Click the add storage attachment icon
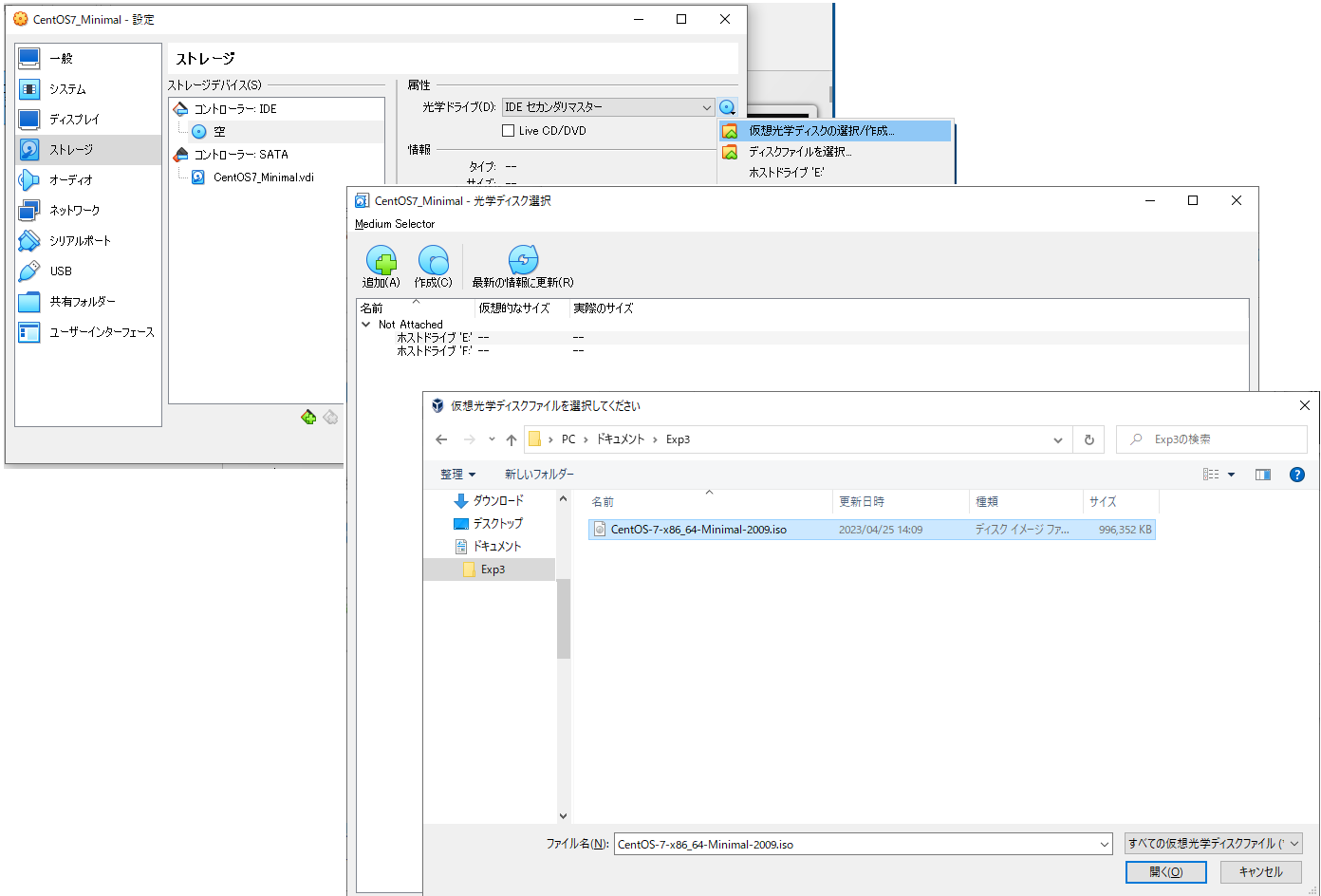The image size is (1321, 896). pyautogui.click(x=308, y=418)
